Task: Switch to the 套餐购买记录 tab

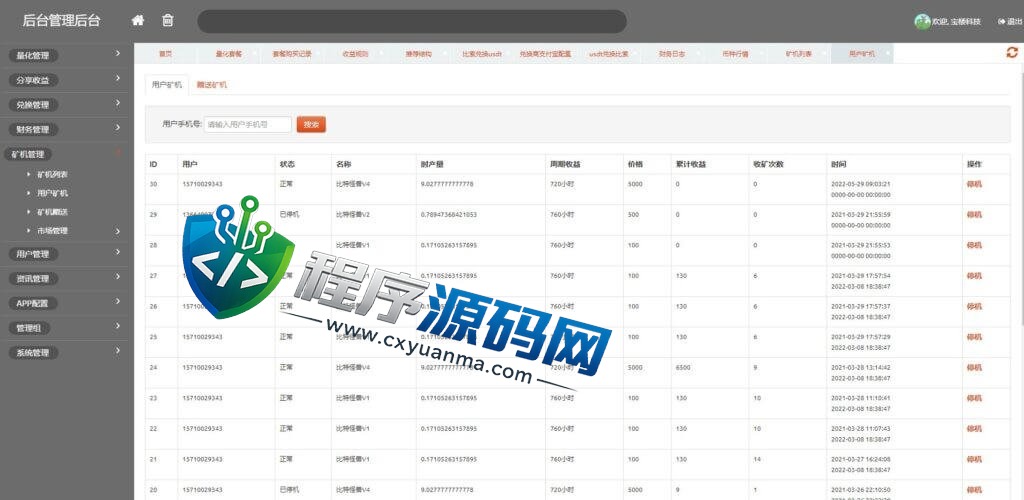Action: pyautogui.click(x=291, y=54)
